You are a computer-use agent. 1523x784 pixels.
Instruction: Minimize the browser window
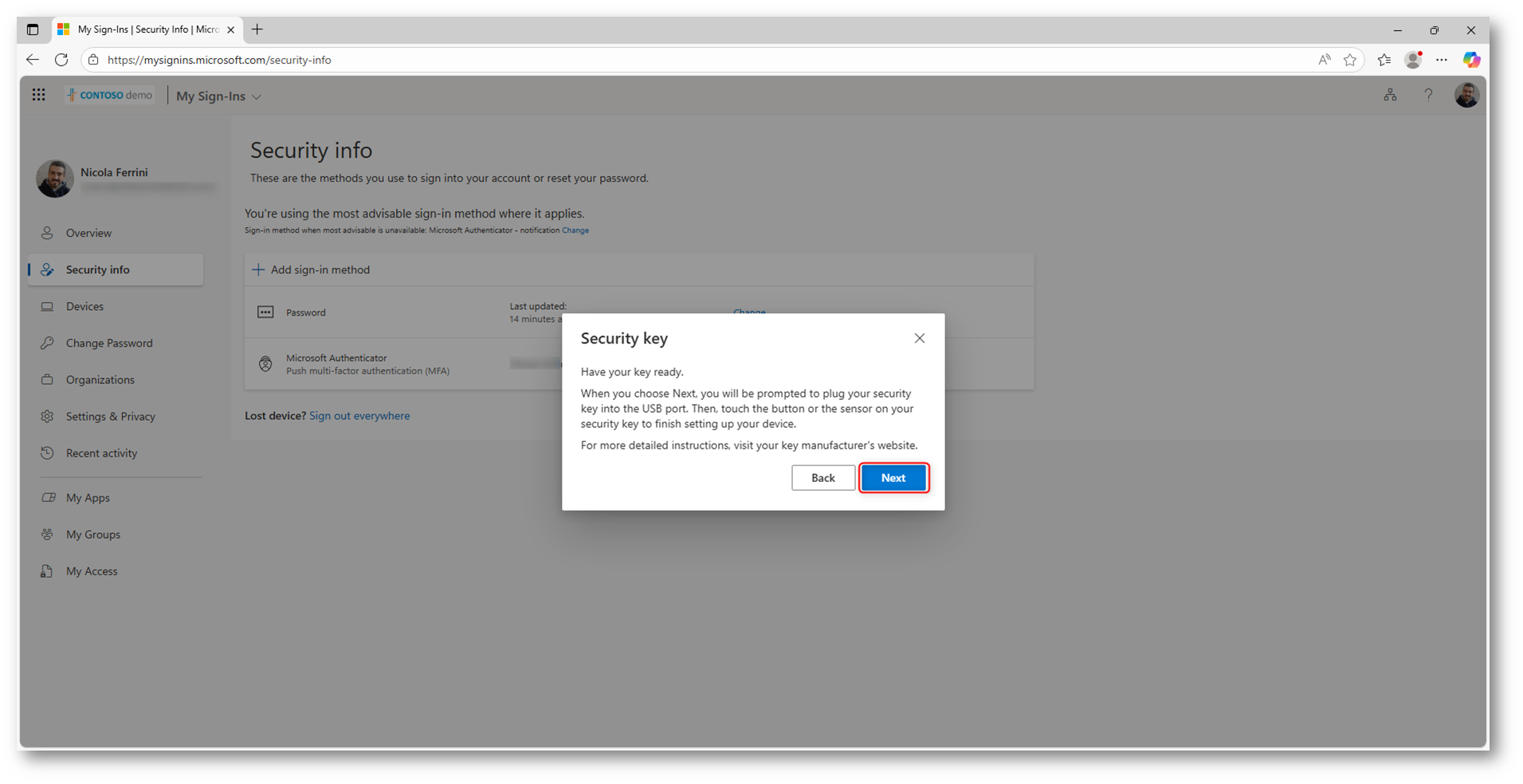(1398, 30)
